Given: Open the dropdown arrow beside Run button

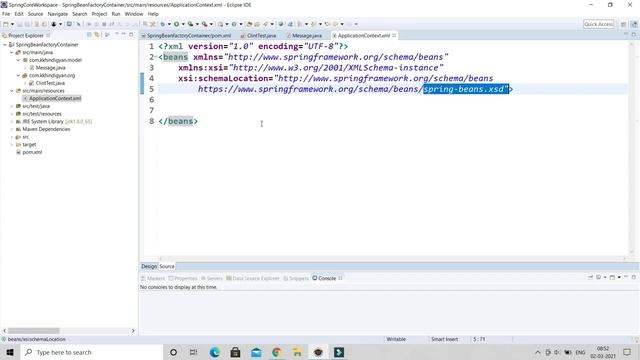Looking at the screenshot, I should click(x=183, y=24).
